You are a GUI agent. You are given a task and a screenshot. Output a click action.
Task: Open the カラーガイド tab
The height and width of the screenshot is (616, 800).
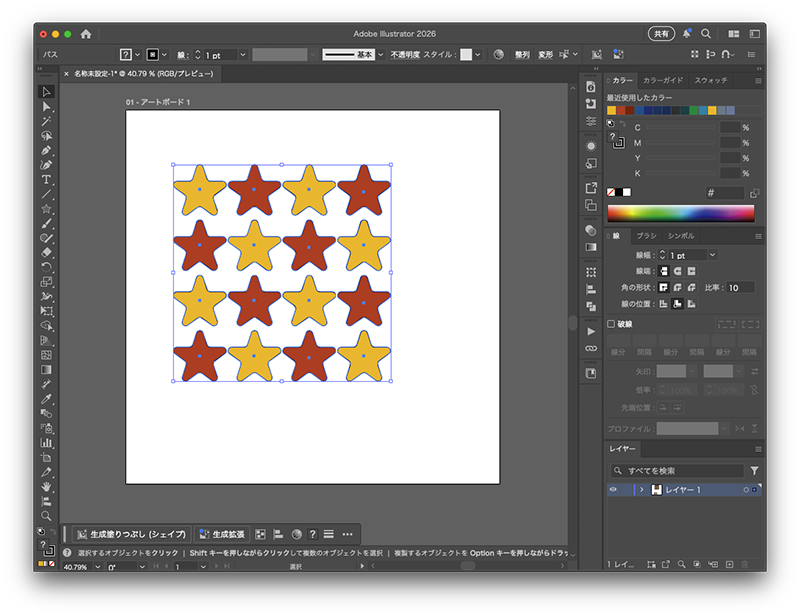(x=663, y=80)
